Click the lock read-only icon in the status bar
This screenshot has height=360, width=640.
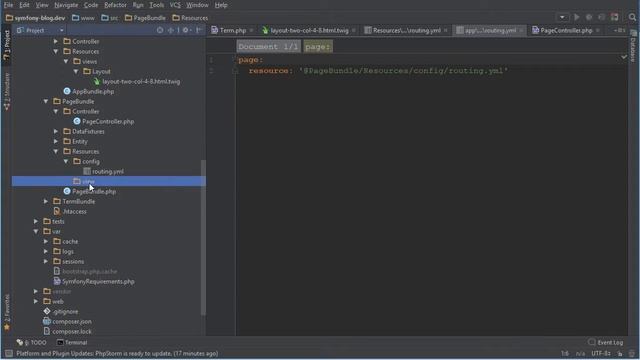(x=620, y=353)
